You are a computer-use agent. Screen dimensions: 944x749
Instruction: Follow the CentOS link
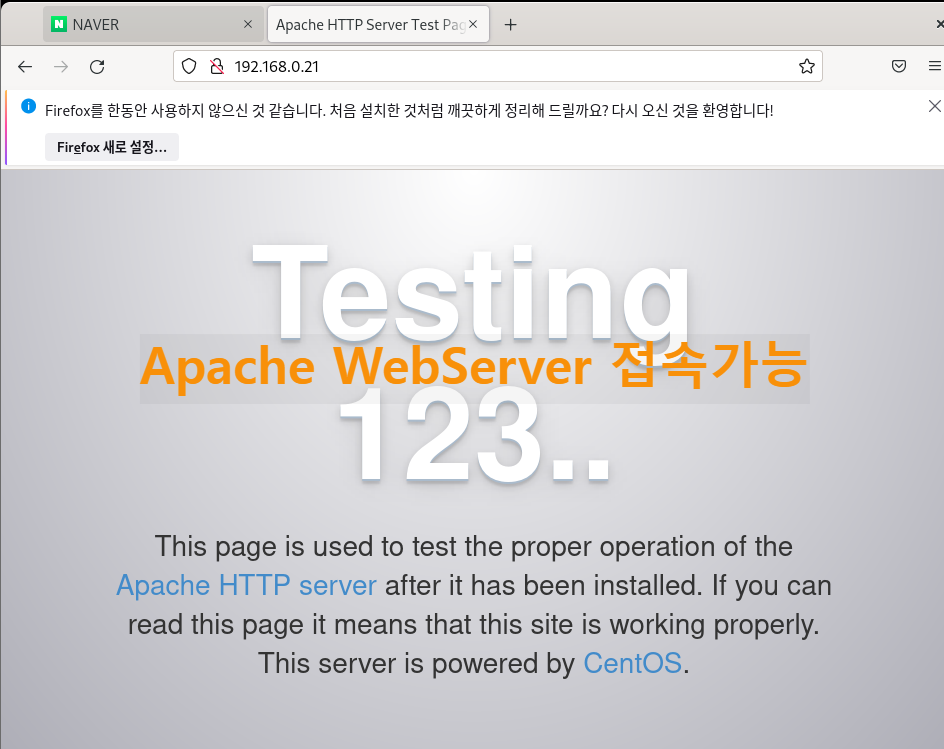[x=632, y=664]
